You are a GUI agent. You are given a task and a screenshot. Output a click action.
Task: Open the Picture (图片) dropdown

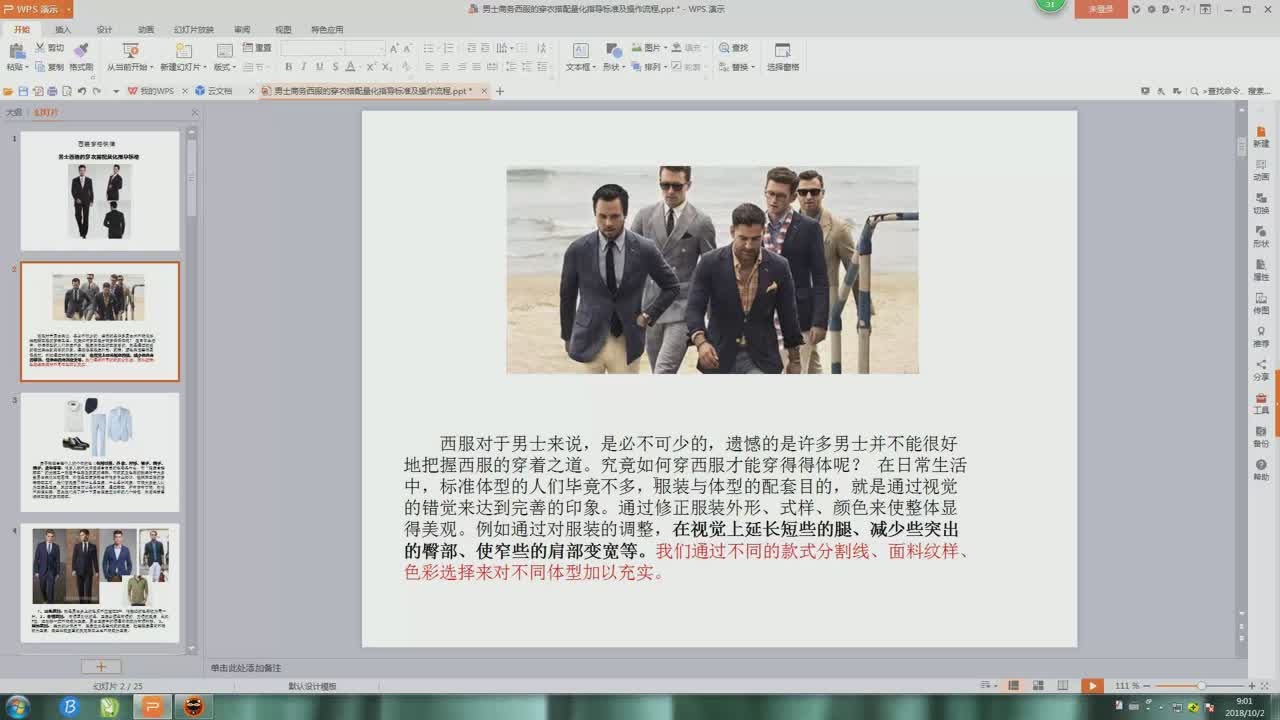[650, 47]
